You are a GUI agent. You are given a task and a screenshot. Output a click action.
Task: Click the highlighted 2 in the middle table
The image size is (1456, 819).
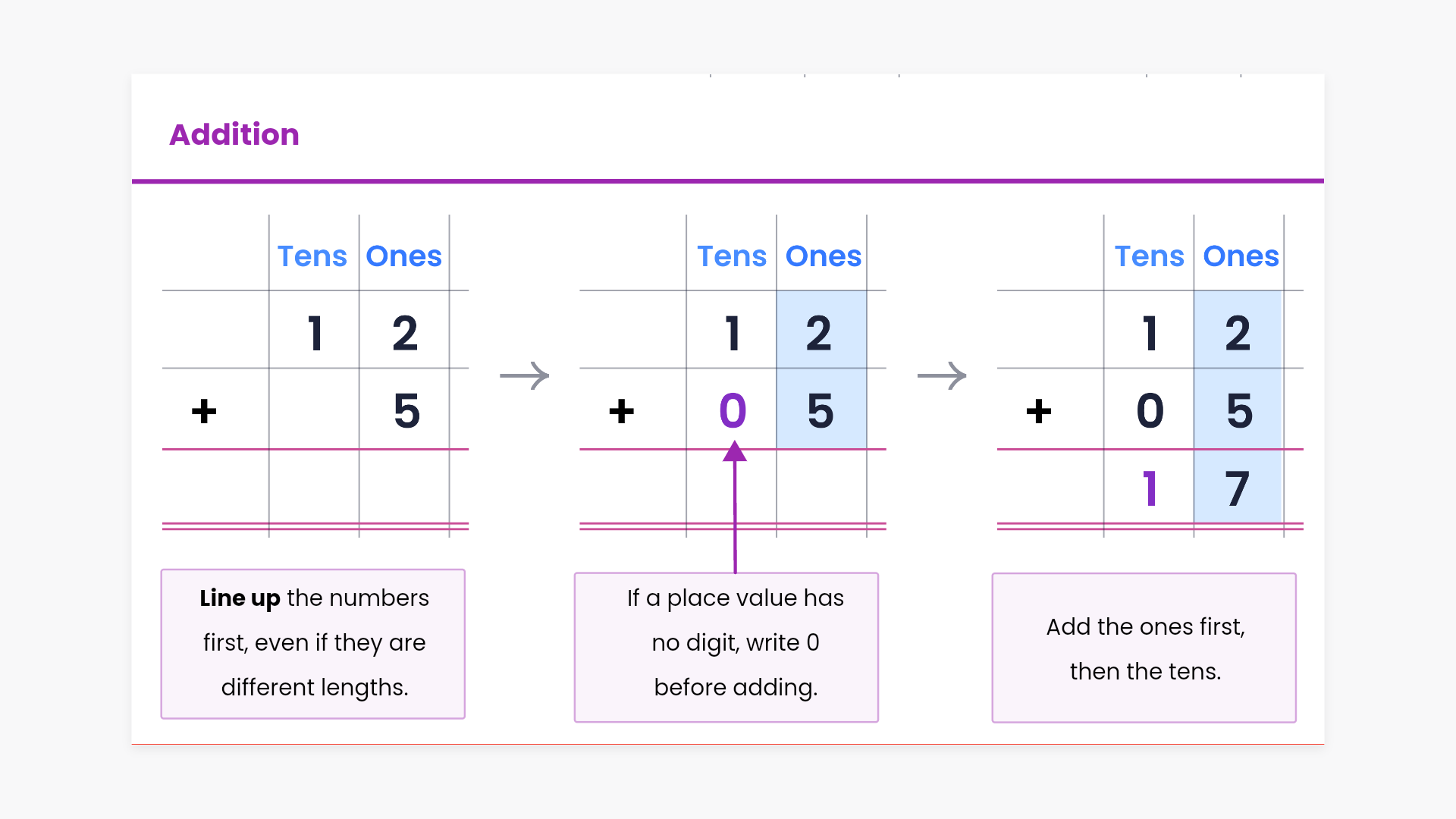pos(819,334)
